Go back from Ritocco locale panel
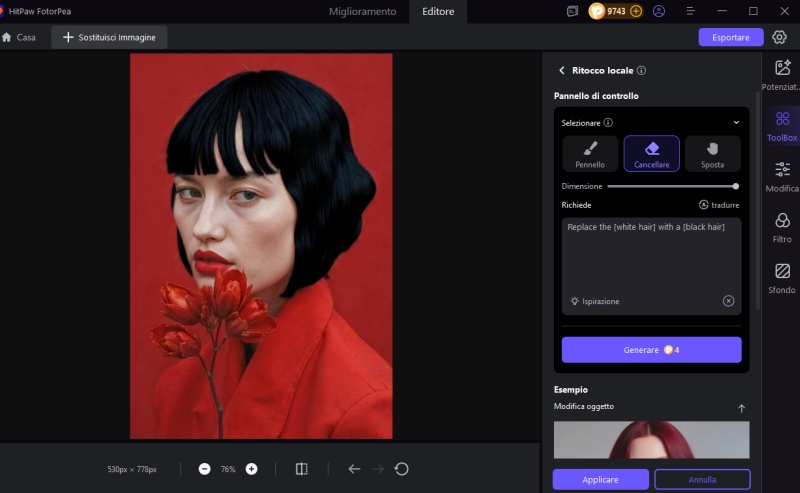 pyautogui.click(x=561, y=71)
